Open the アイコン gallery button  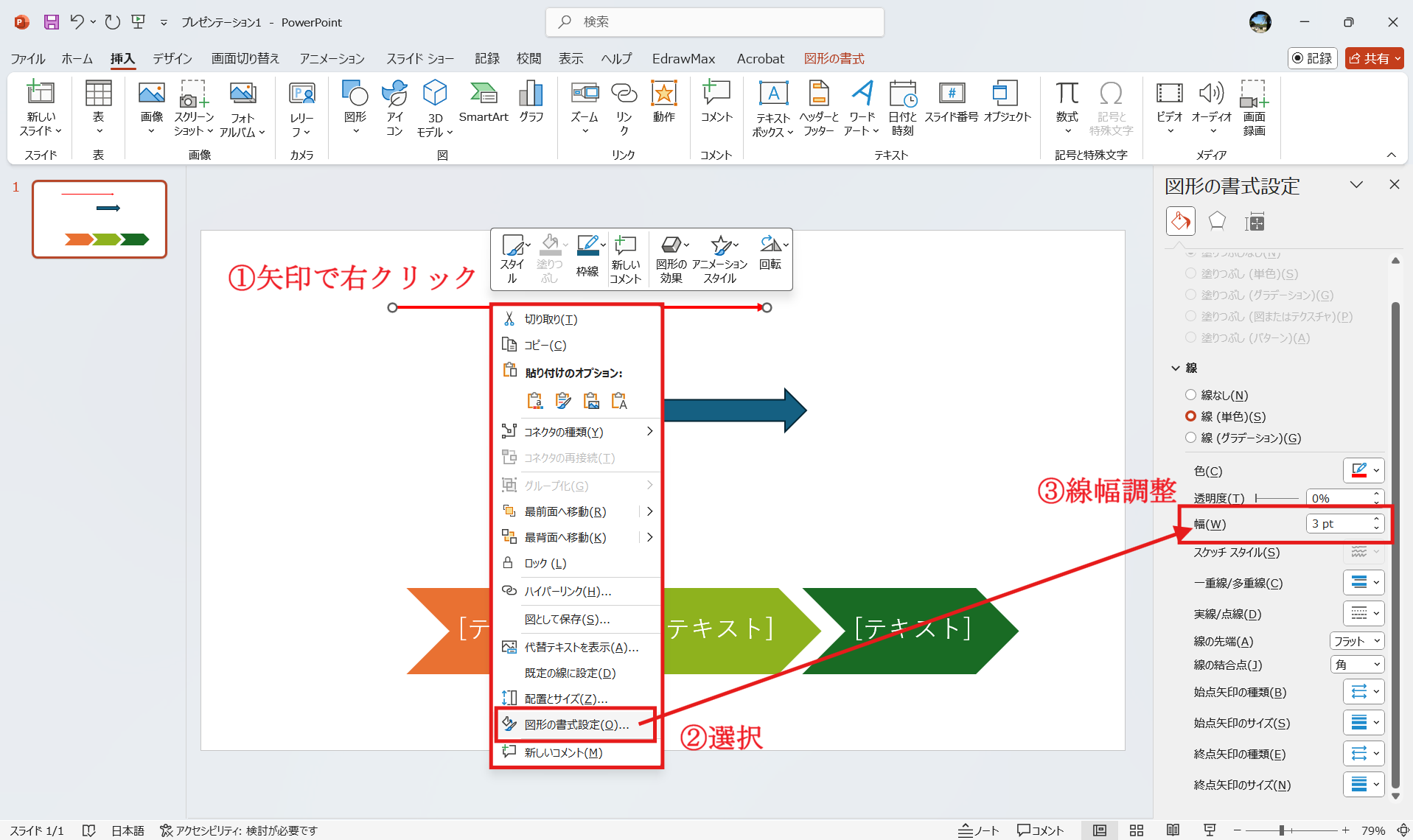394,108
